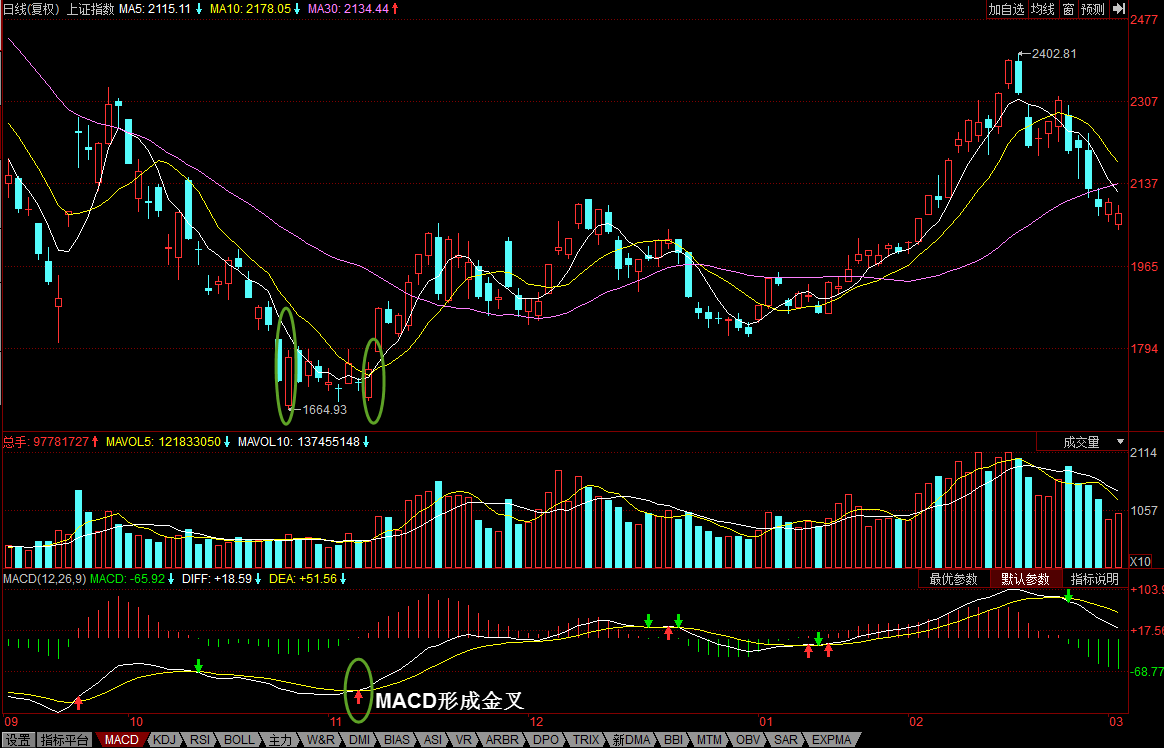Click the 2114 volume axis label
This screenshot has height=748, width=1164.
[x=1143, y=453]
